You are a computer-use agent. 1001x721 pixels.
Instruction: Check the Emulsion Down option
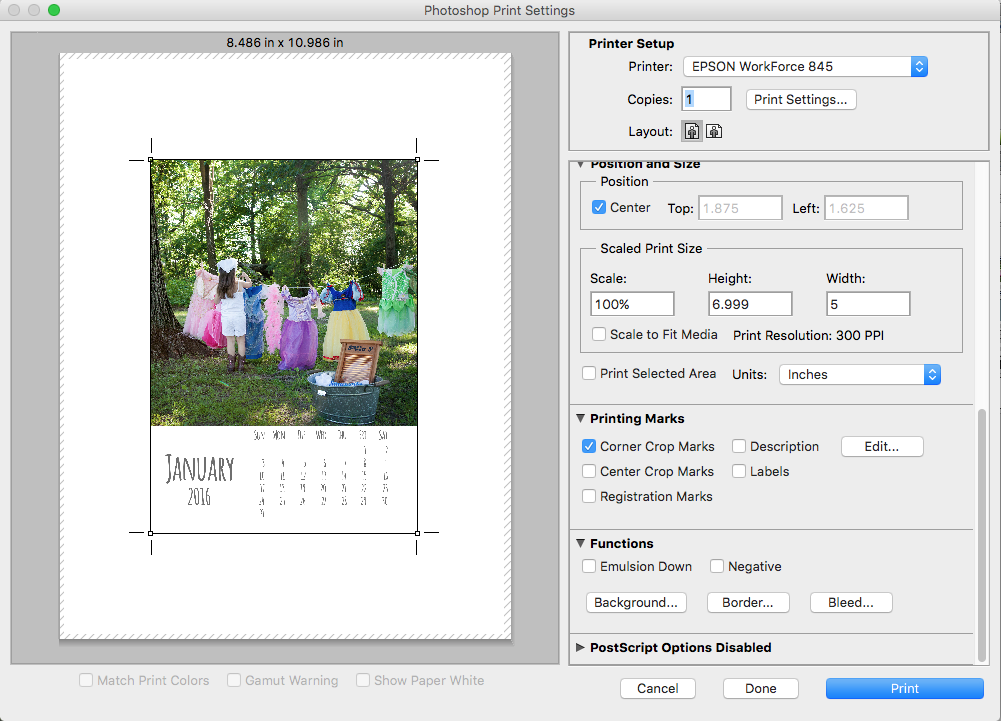coord(589,566)
